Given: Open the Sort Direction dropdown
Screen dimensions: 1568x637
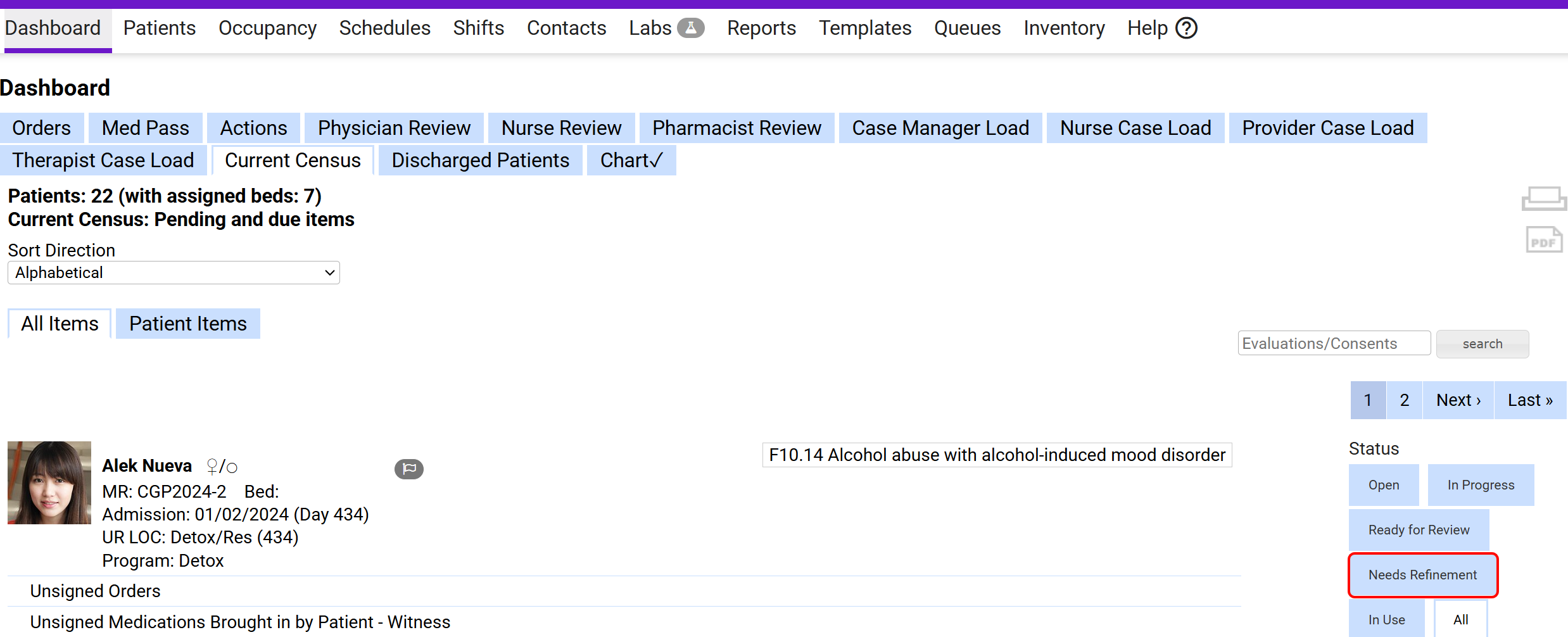Looking at the screenshot, I should (174, 273).
